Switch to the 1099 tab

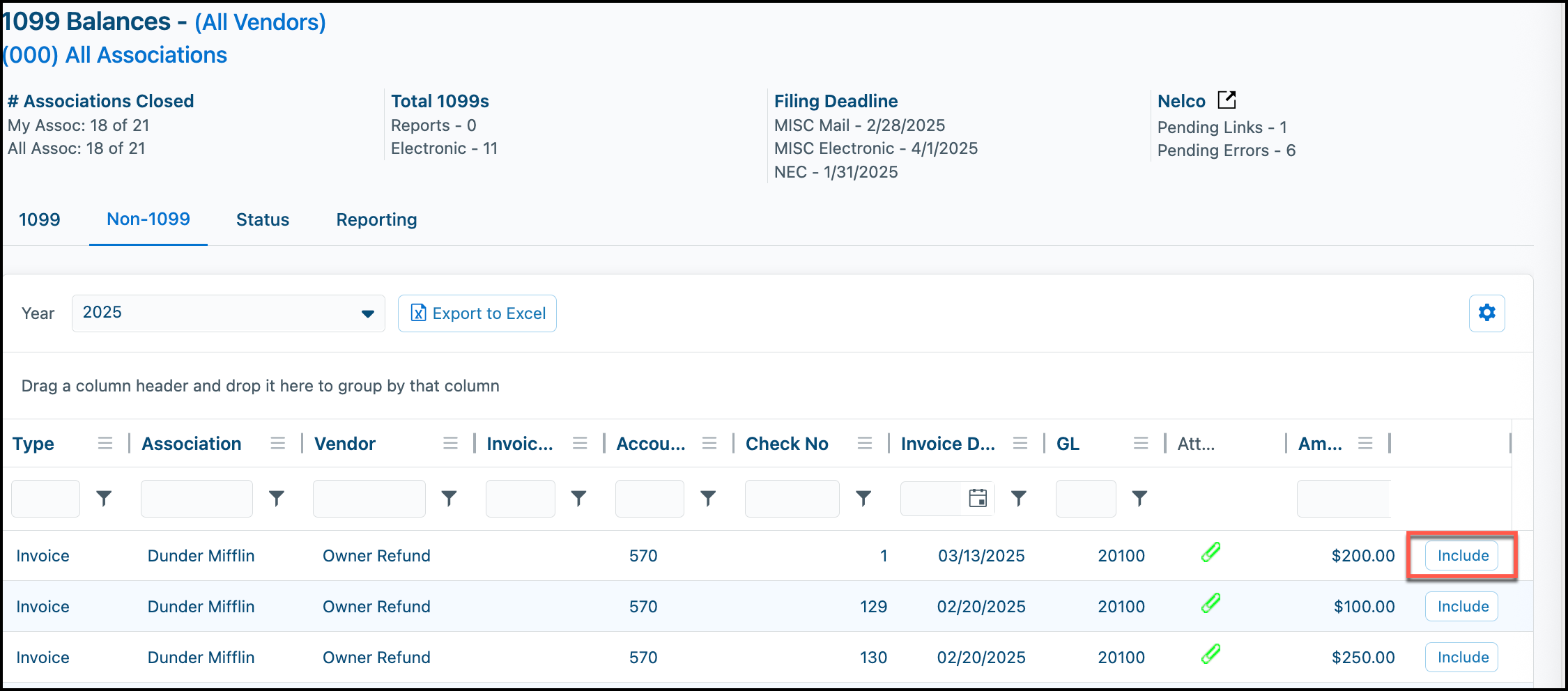tap(40, 219)
